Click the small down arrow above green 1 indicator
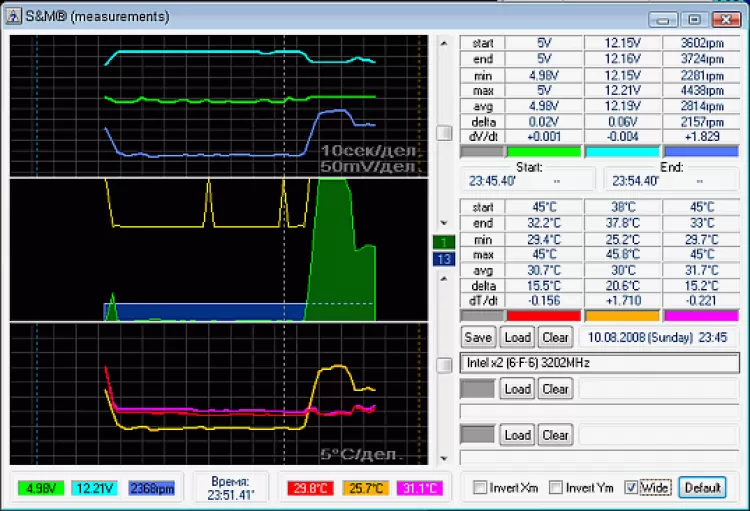The image size is (750, 511). (x=443, y=223)
